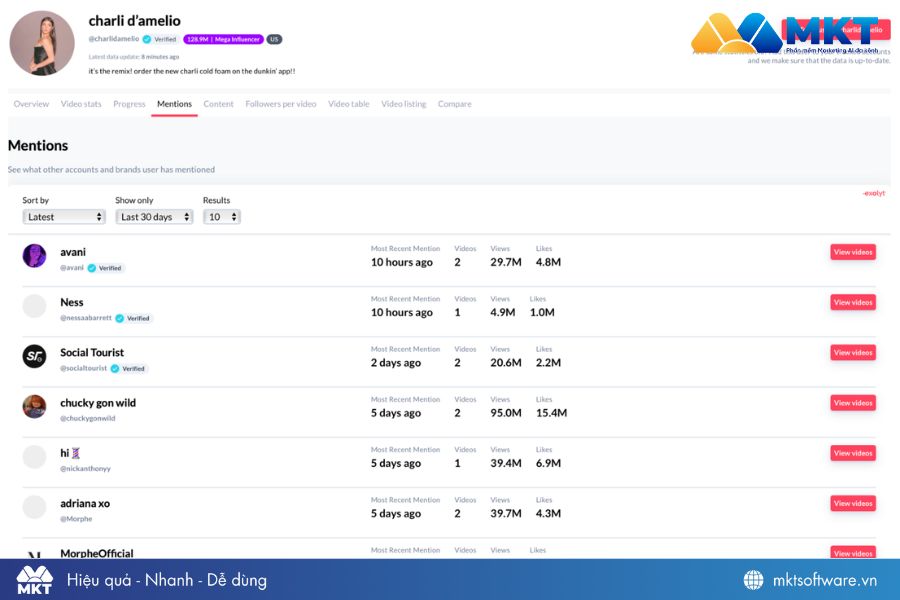This screenshot has height=600, width=900.
Task: Open the Social Tourist account name
Action: point(92,353)
